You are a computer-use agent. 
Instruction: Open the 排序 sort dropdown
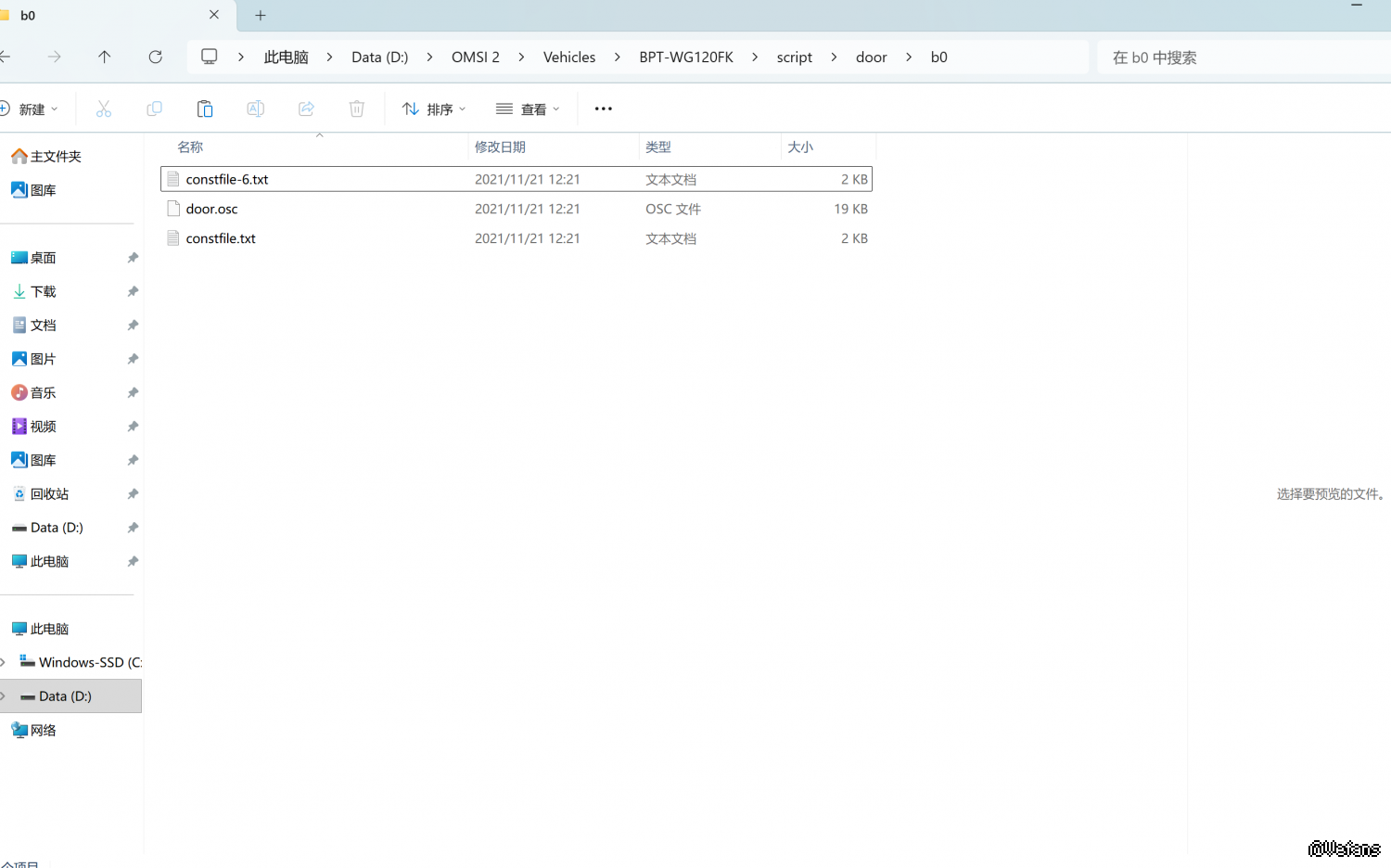pos(433,109)
